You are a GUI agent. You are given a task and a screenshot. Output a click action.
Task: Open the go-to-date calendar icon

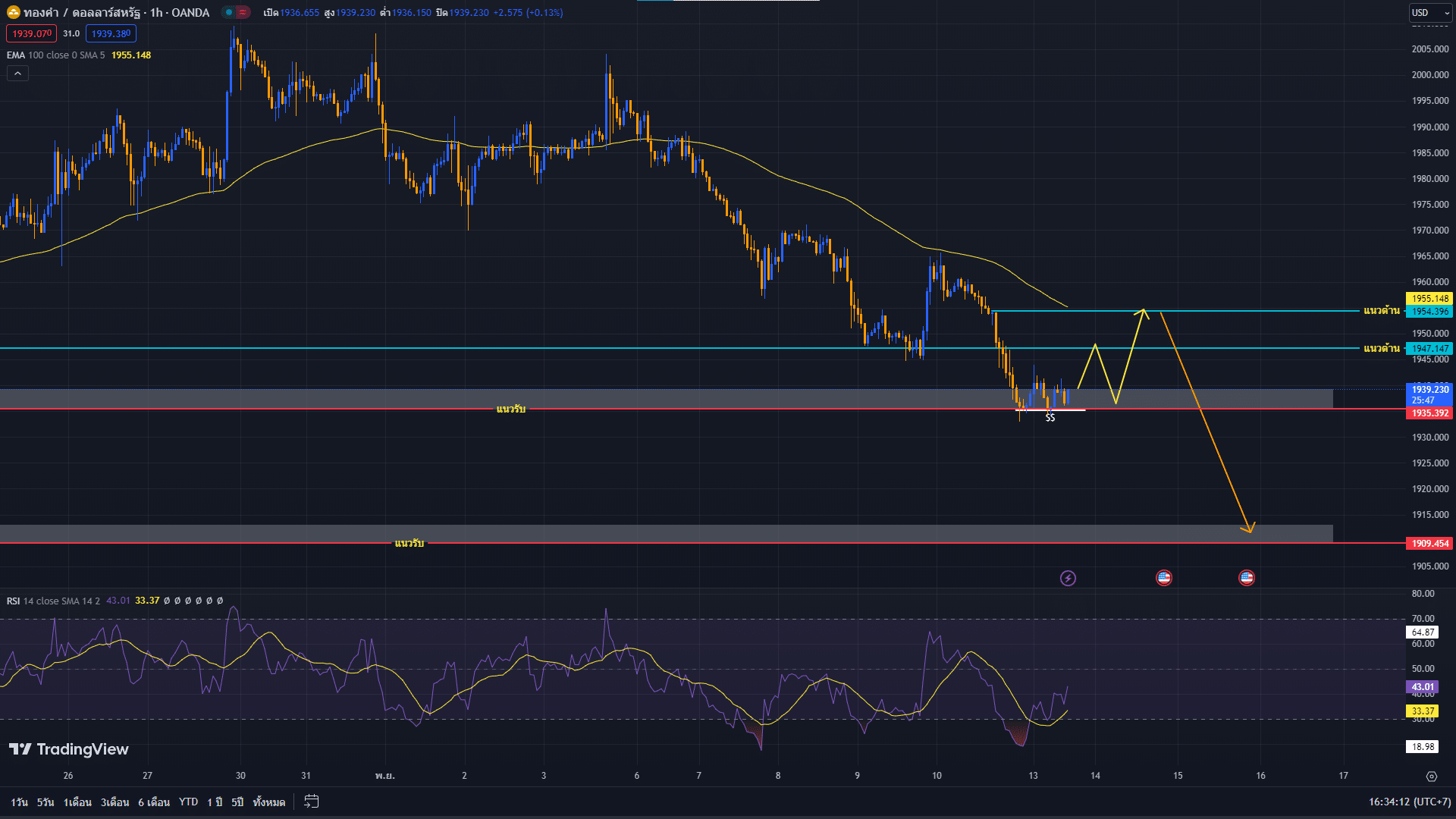click(x=311, y=802)
